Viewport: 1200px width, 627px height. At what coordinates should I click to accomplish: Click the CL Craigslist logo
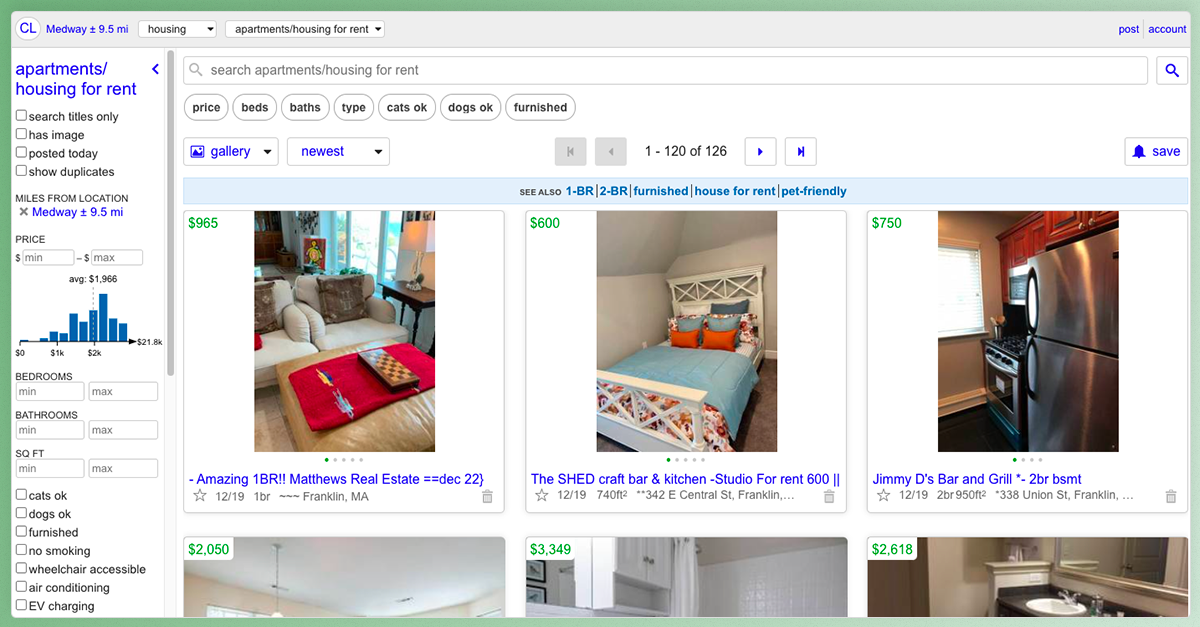[x=27, y=28]
